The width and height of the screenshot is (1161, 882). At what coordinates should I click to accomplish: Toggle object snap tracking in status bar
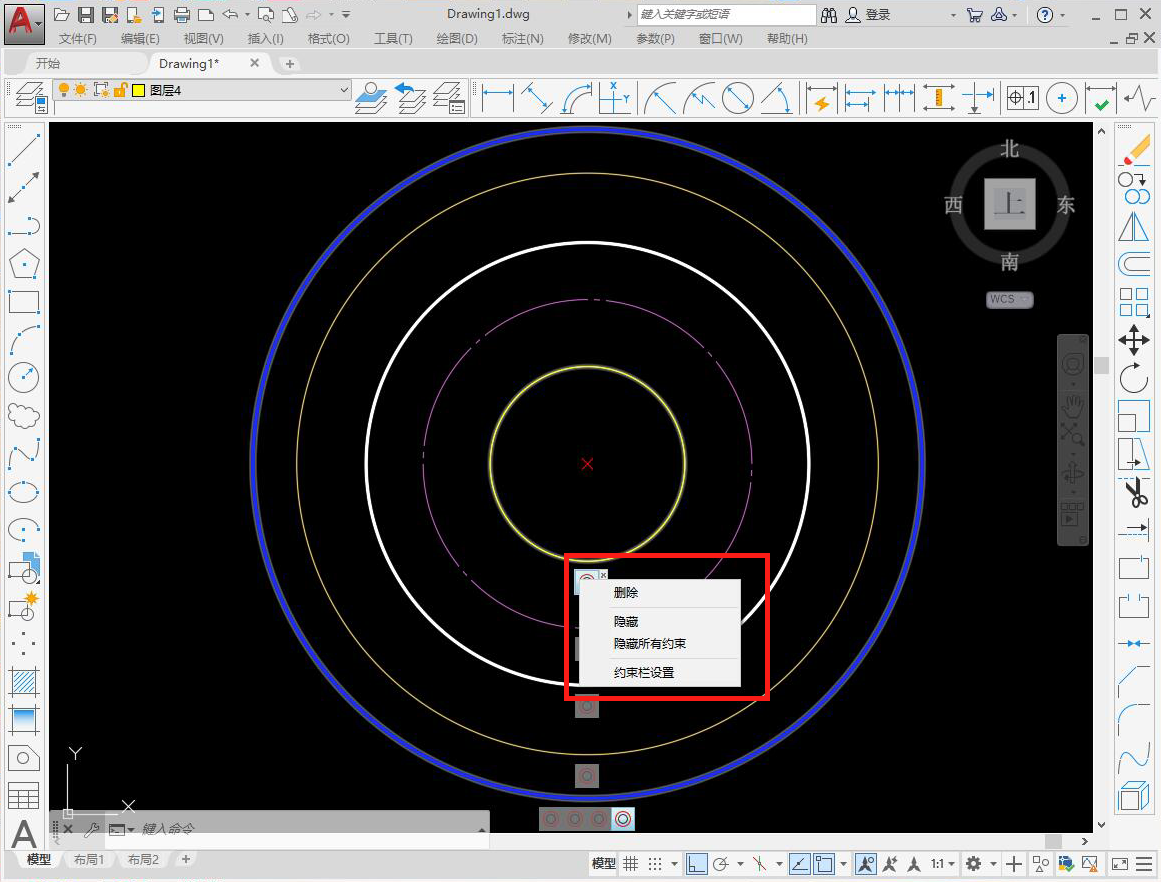pos(800,863)
